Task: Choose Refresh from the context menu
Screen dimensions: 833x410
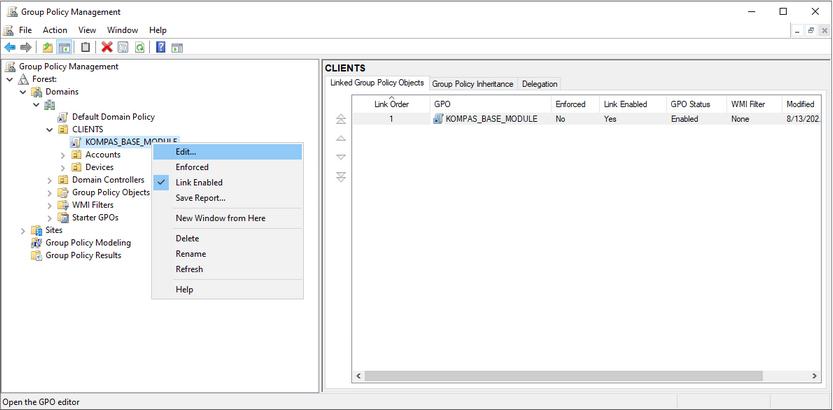Action: 227,269
